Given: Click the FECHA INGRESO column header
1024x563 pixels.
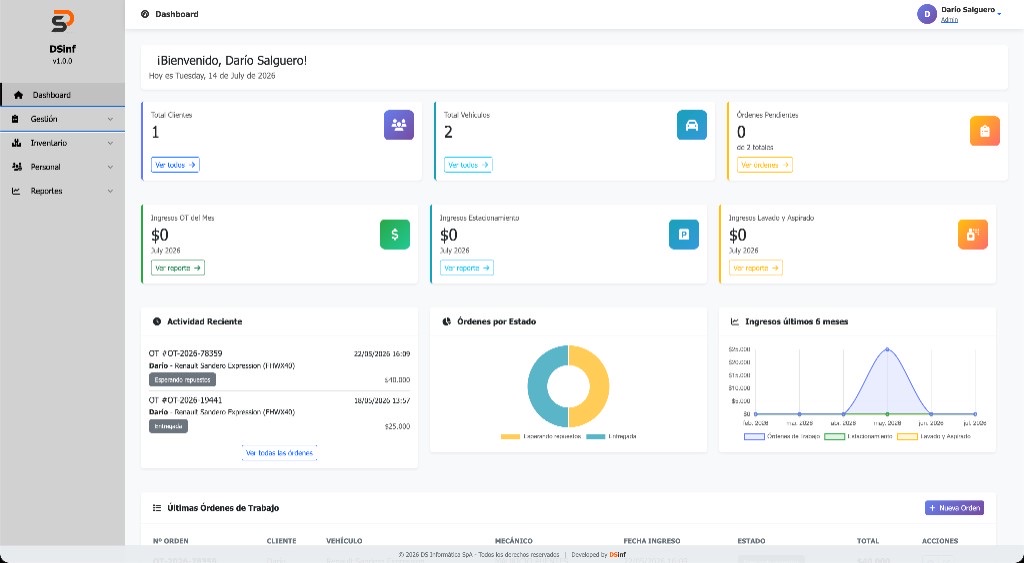Looking at the screenshot, I should click(x=652, y=541).
